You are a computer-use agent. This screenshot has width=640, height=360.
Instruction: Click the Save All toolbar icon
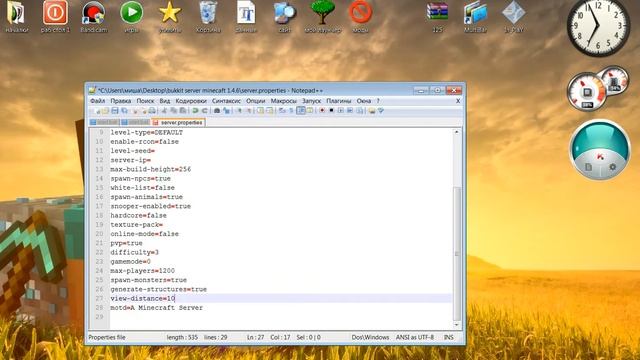[x=124, y=111]
